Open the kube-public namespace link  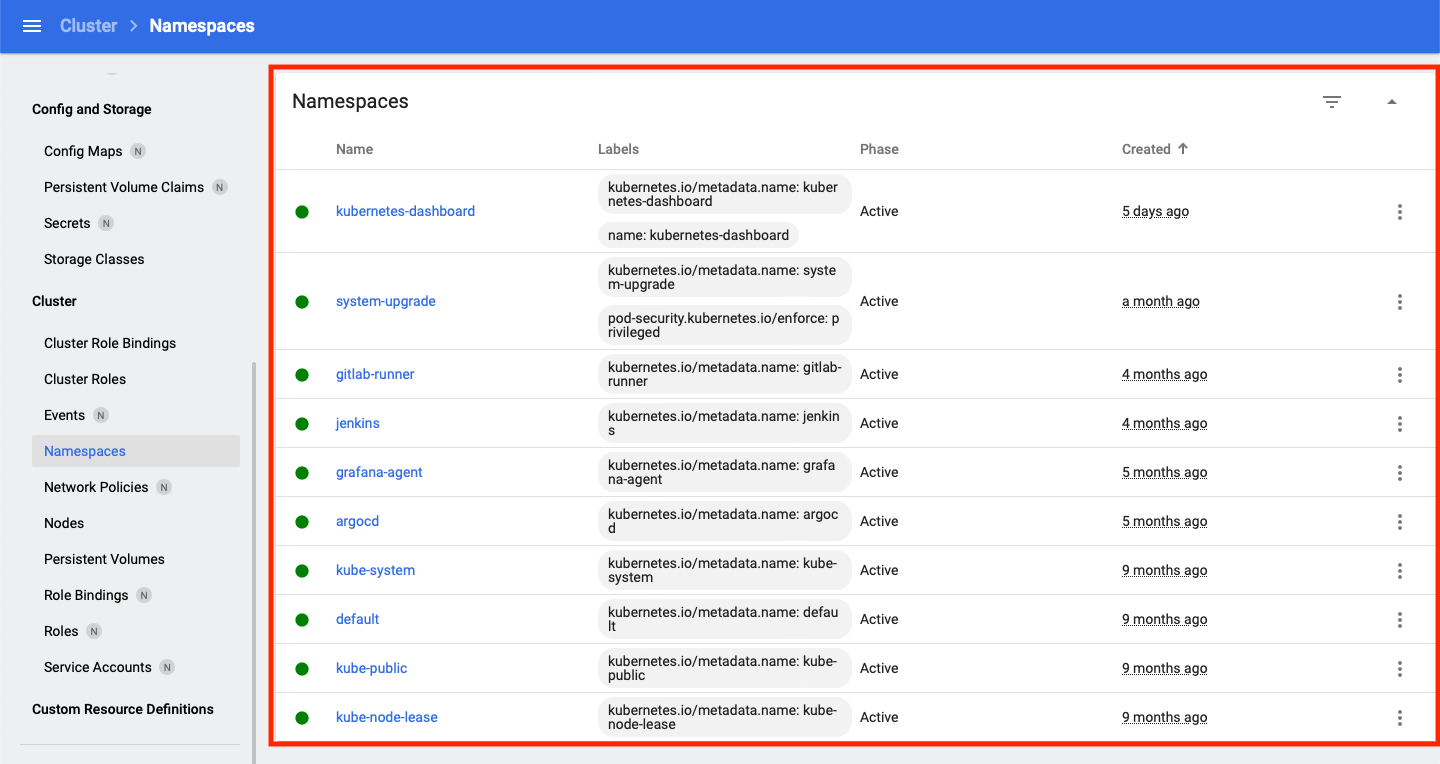[371, 668]
